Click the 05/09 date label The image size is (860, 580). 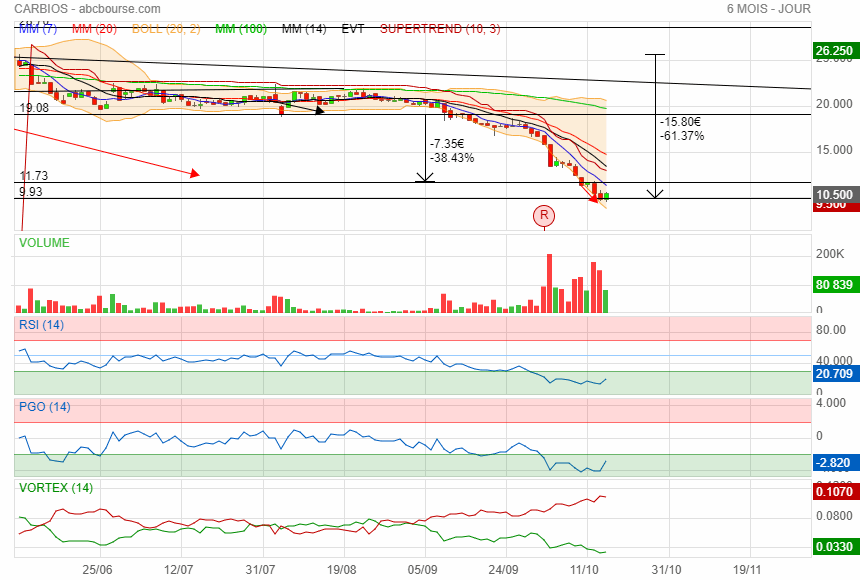coord(422,570)
